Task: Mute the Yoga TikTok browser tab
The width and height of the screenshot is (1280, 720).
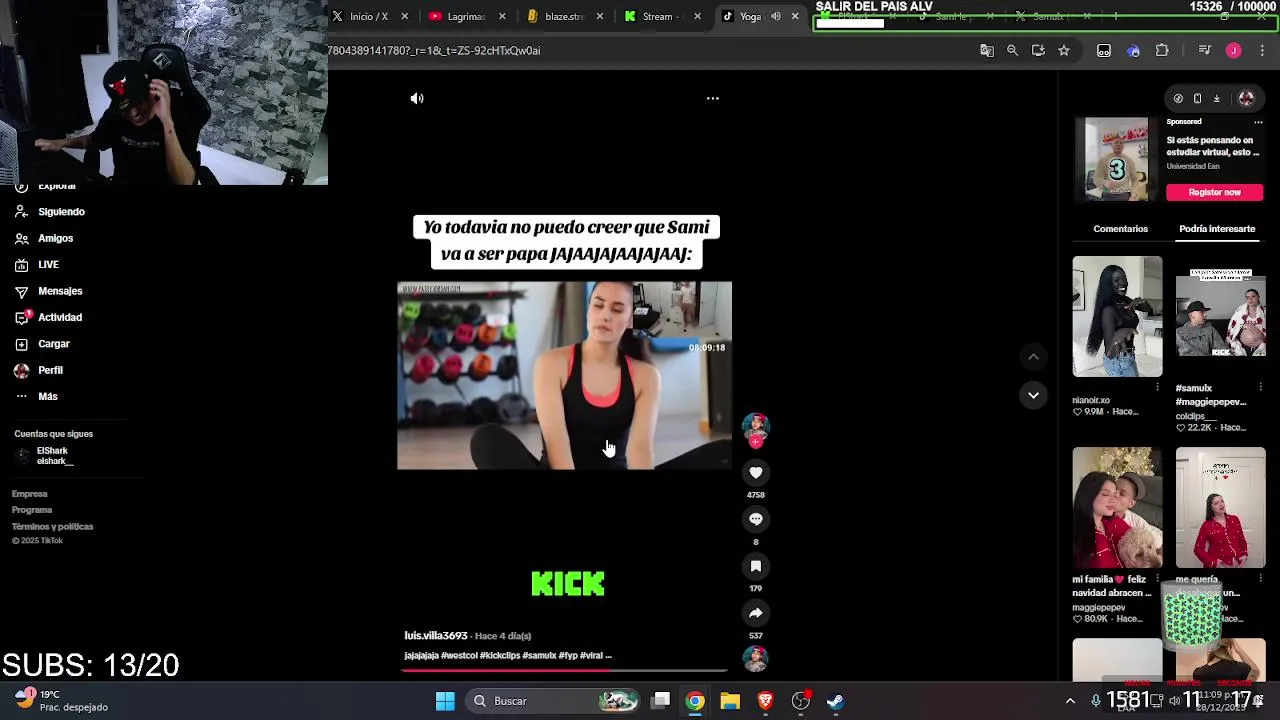Action: (x=775, y=16)
